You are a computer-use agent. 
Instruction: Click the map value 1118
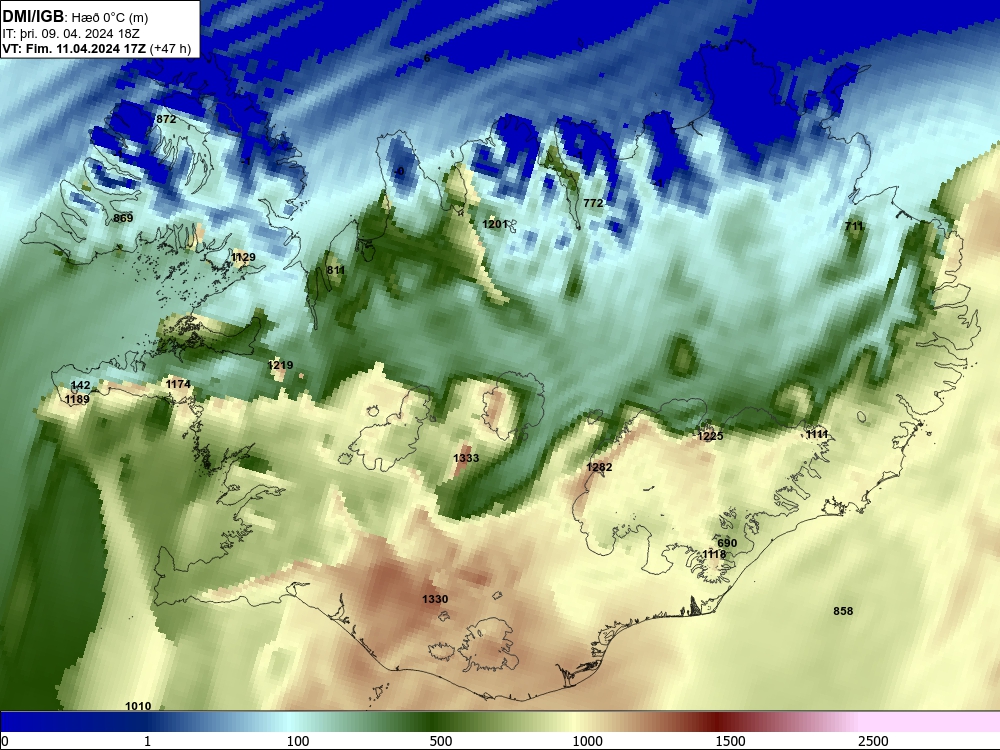click(x=714, y=554)
